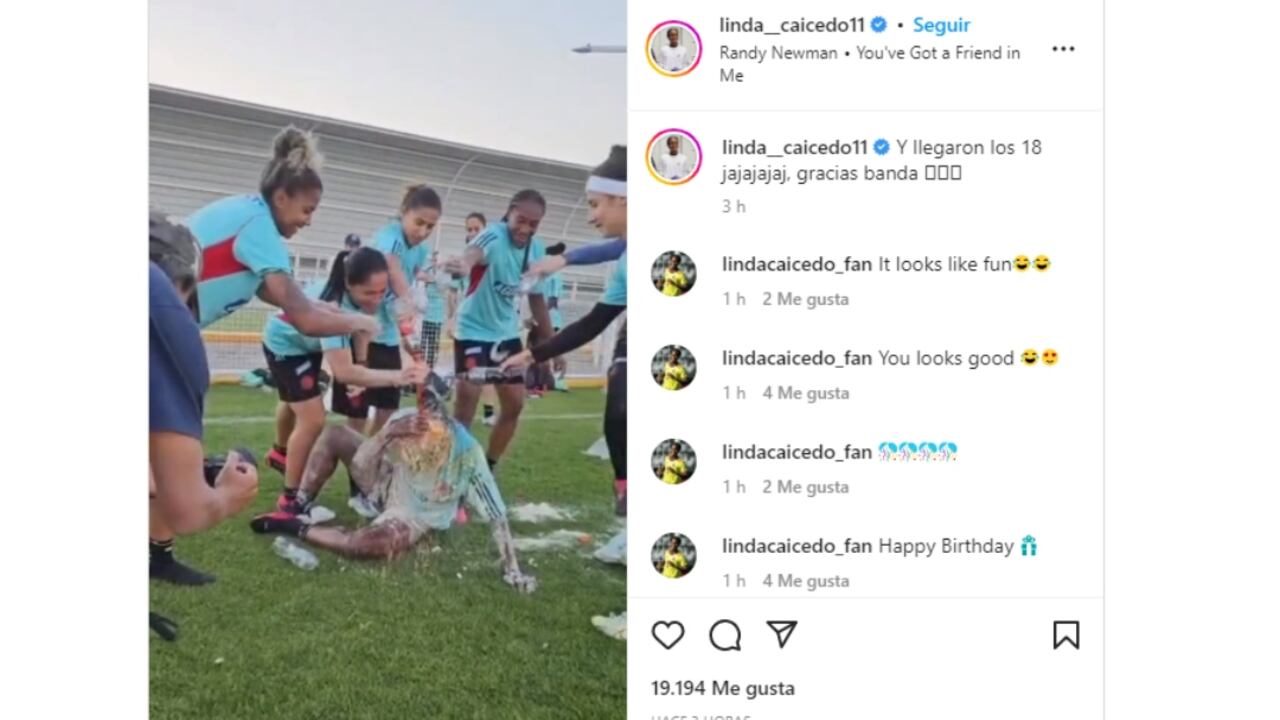Open the avatar of the 'Happy Birthday' commenter
Viewport: 1280px width, 720px height.
pyautogui.click(x=674, y=556)
